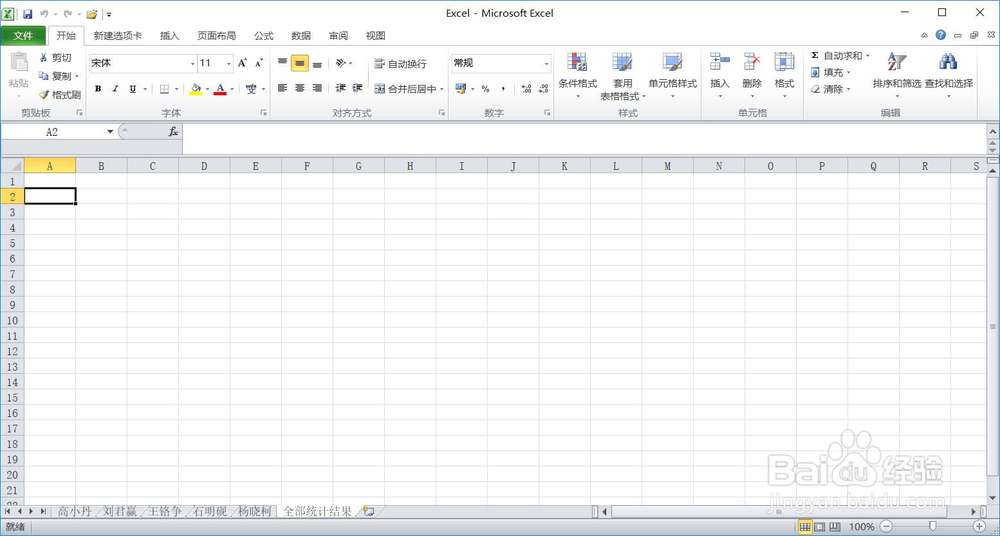Viewport: 1000px width, 536px height.
Task: Center text horizontally
Action: click(300, 89)
